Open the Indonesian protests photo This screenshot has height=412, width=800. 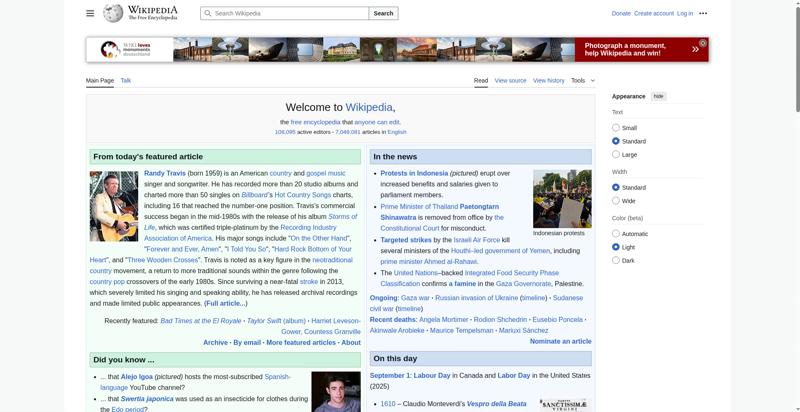[x=562, y=199]
